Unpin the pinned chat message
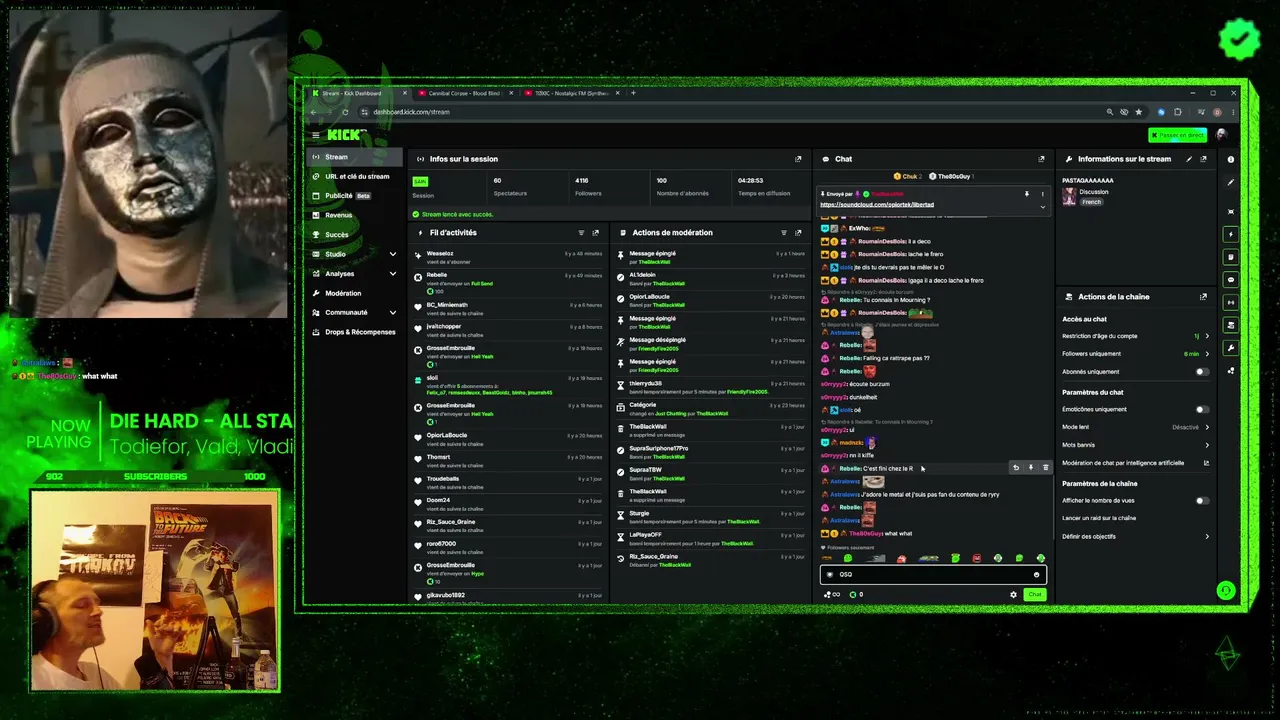 click(1026, 194)
